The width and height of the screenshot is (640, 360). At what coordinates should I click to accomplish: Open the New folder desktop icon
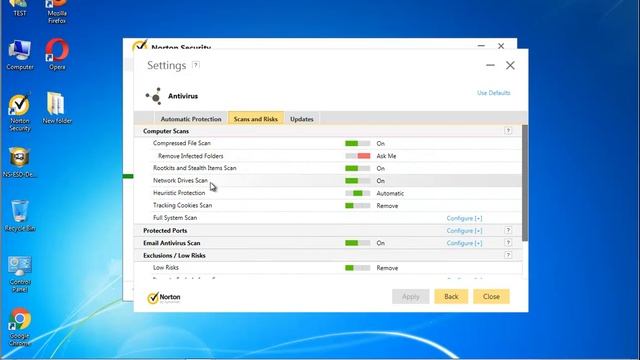[57, 108]
